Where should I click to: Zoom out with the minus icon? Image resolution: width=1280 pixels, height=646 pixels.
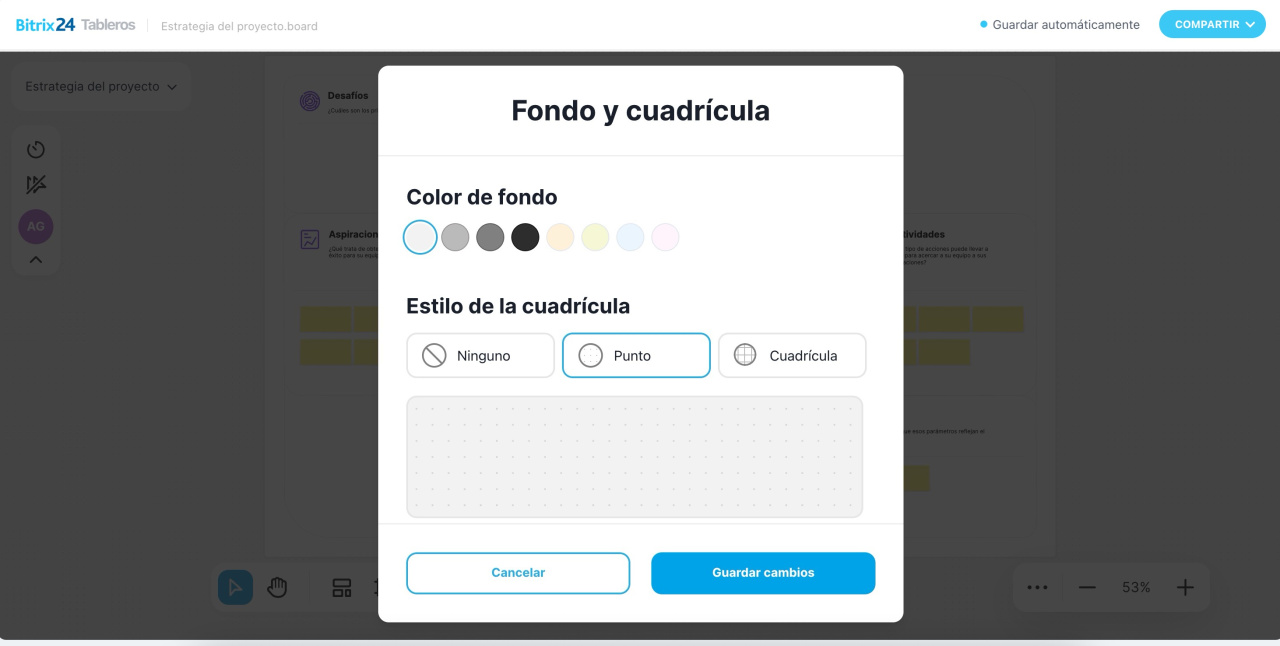click(1087, 588)
